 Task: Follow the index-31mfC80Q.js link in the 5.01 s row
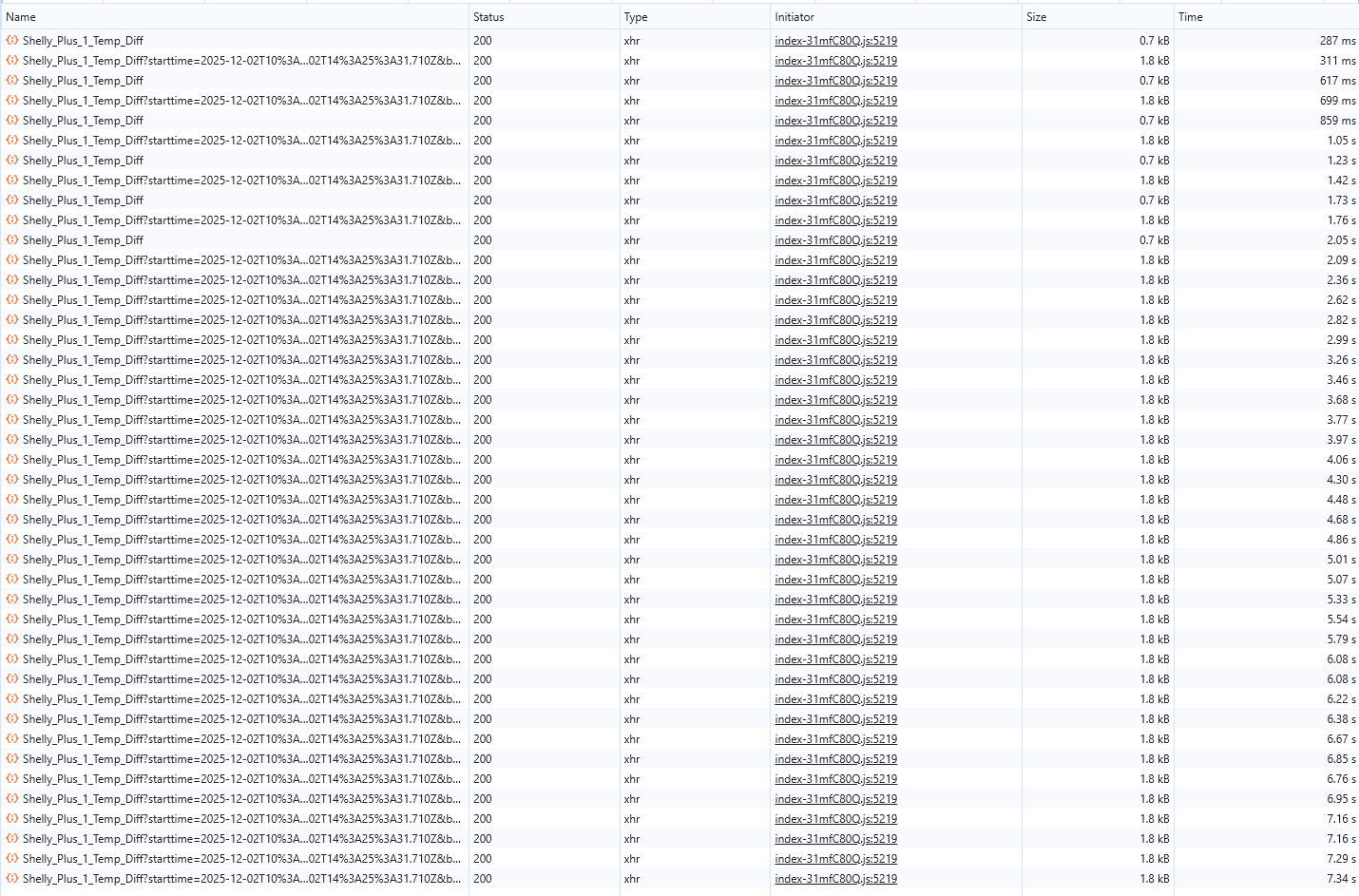835,560
